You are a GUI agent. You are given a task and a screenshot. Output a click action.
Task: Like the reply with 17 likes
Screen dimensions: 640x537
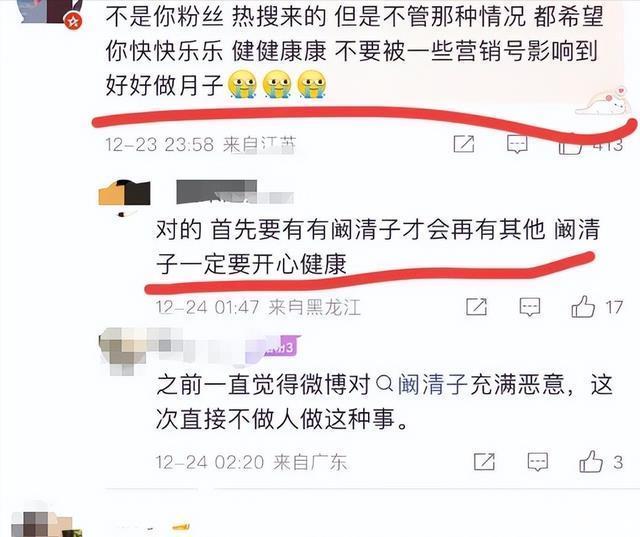pos(583,306)
